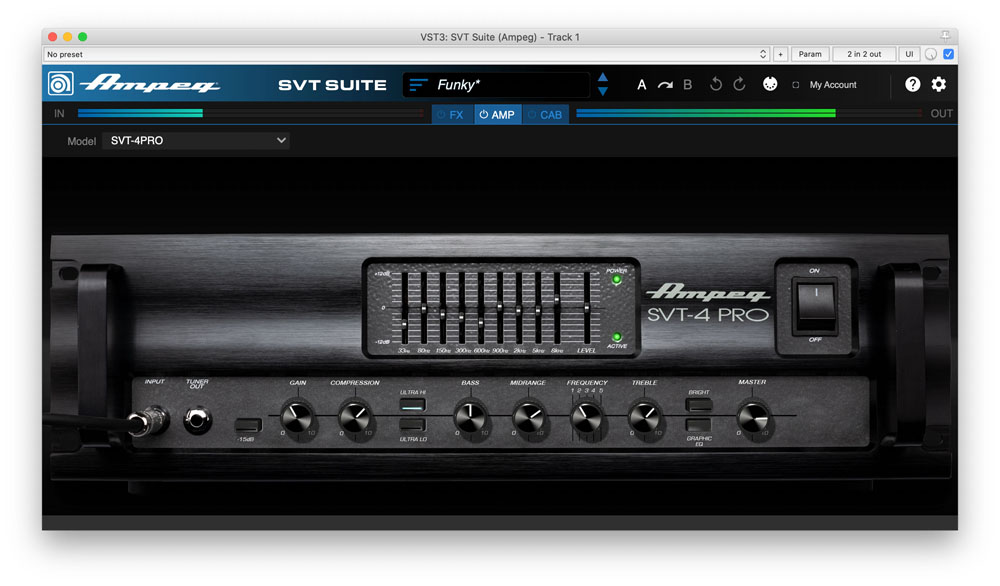The height and width of the screenshot is (586, 1000).
Task: Toggle the Ultra Hi switch on the amp
Action: [x=413, y=405]
